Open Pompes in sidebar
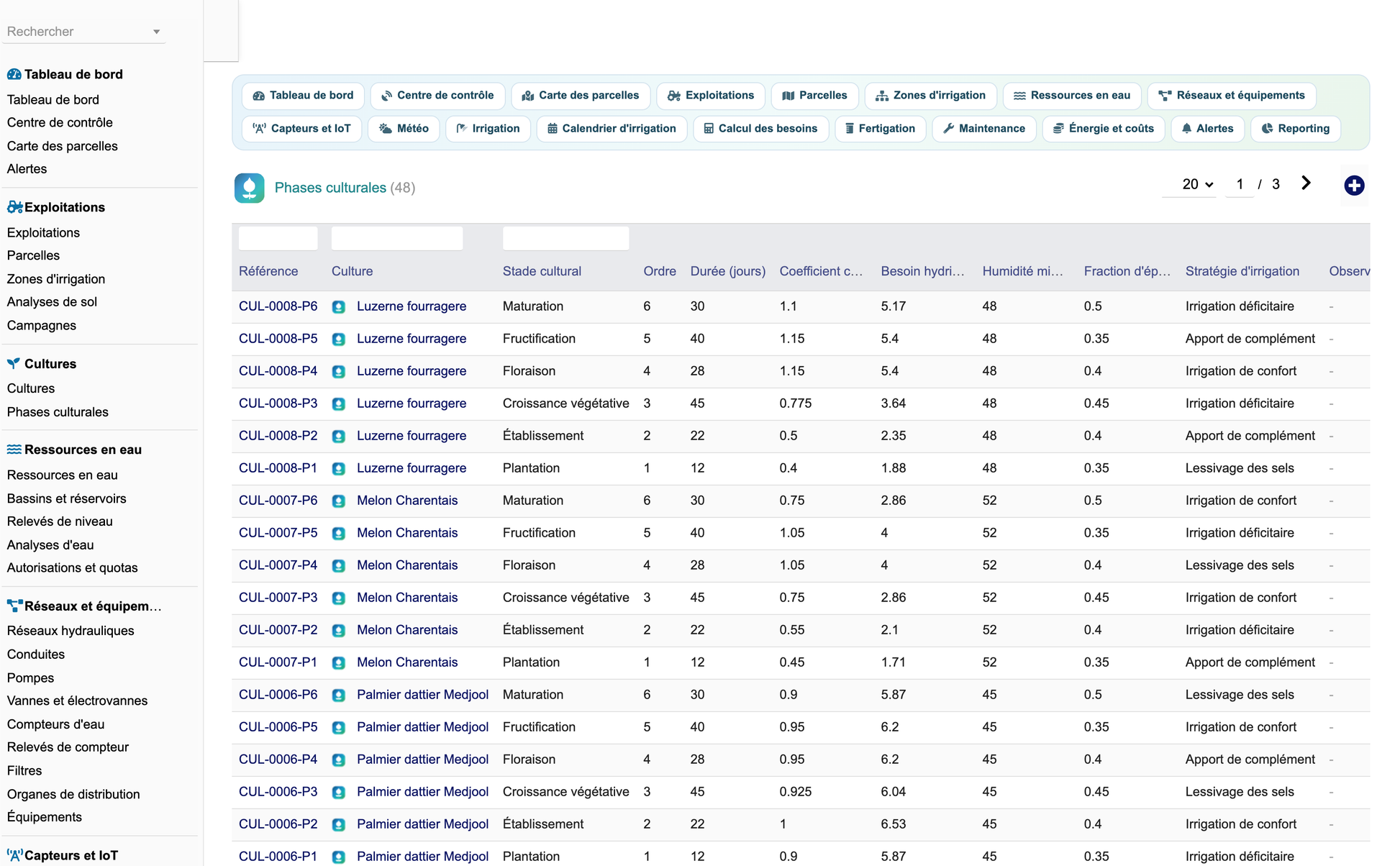 click(30, 678)
